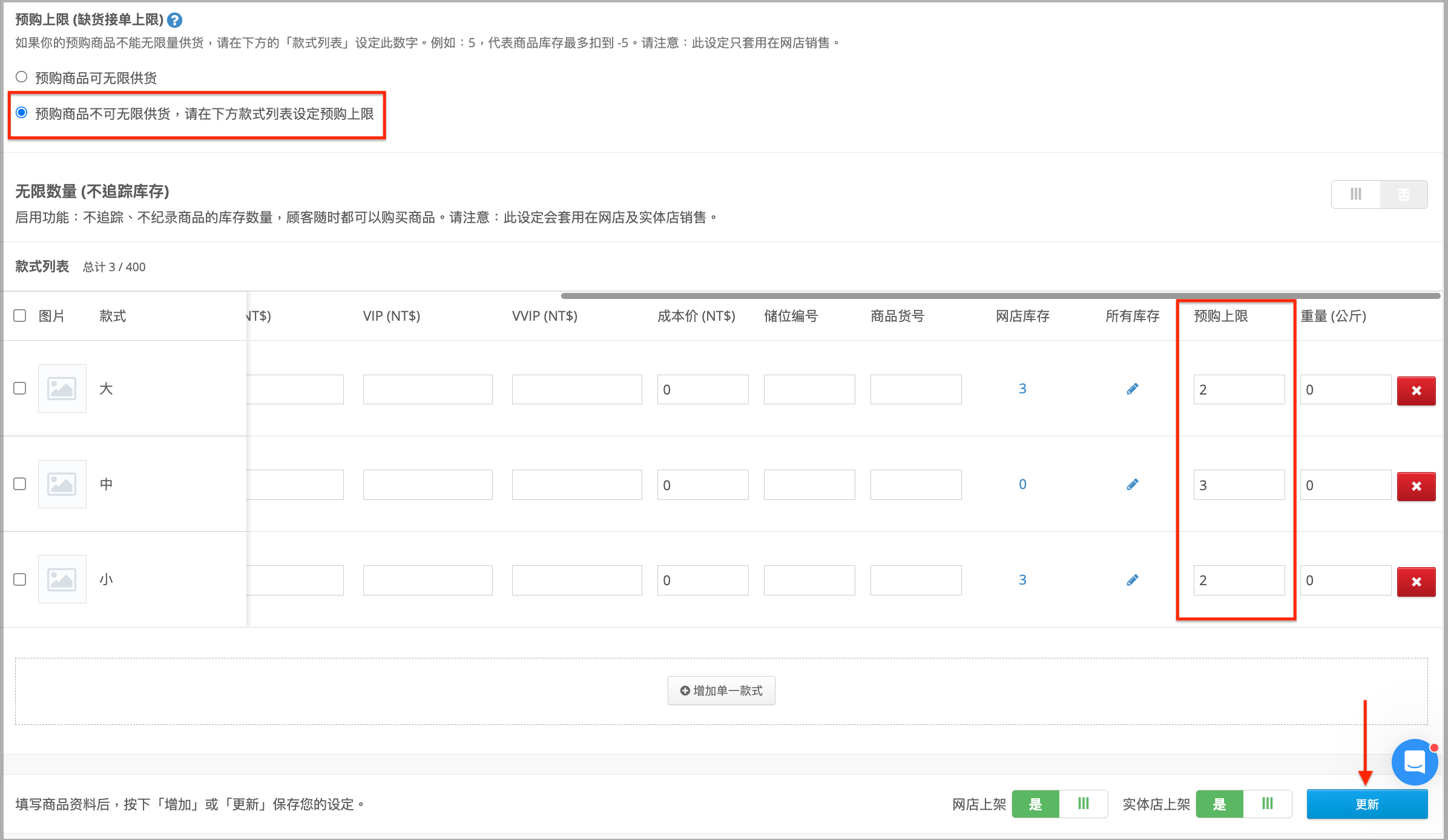Click the horizontal scrollbar above the variant table

(x=1000, y=296)
